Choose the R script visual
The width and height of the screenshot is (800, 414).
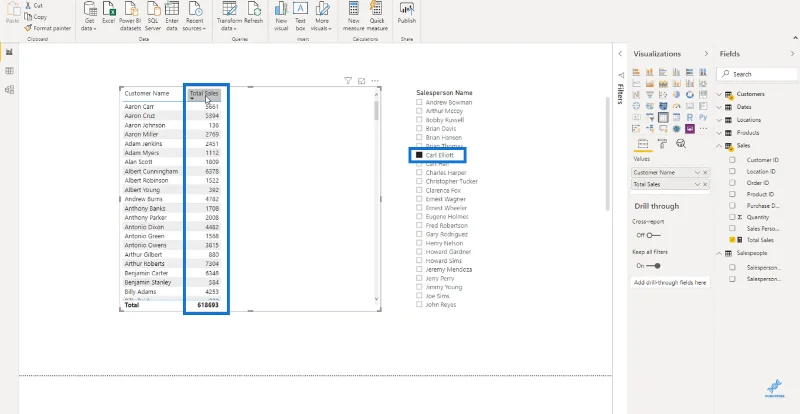click(x=690, y=117)
